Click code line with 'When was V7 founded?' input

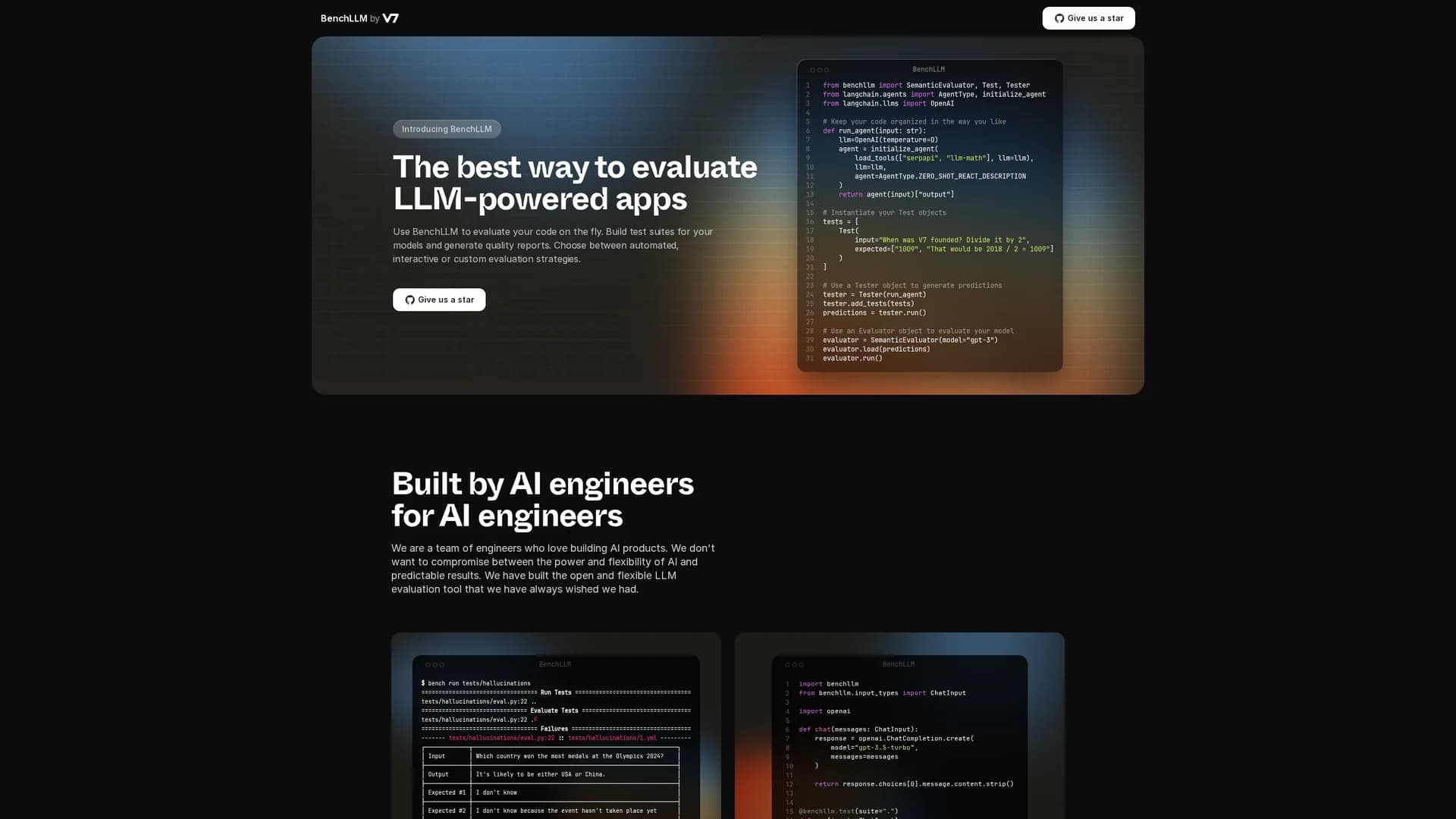(942, 240)
